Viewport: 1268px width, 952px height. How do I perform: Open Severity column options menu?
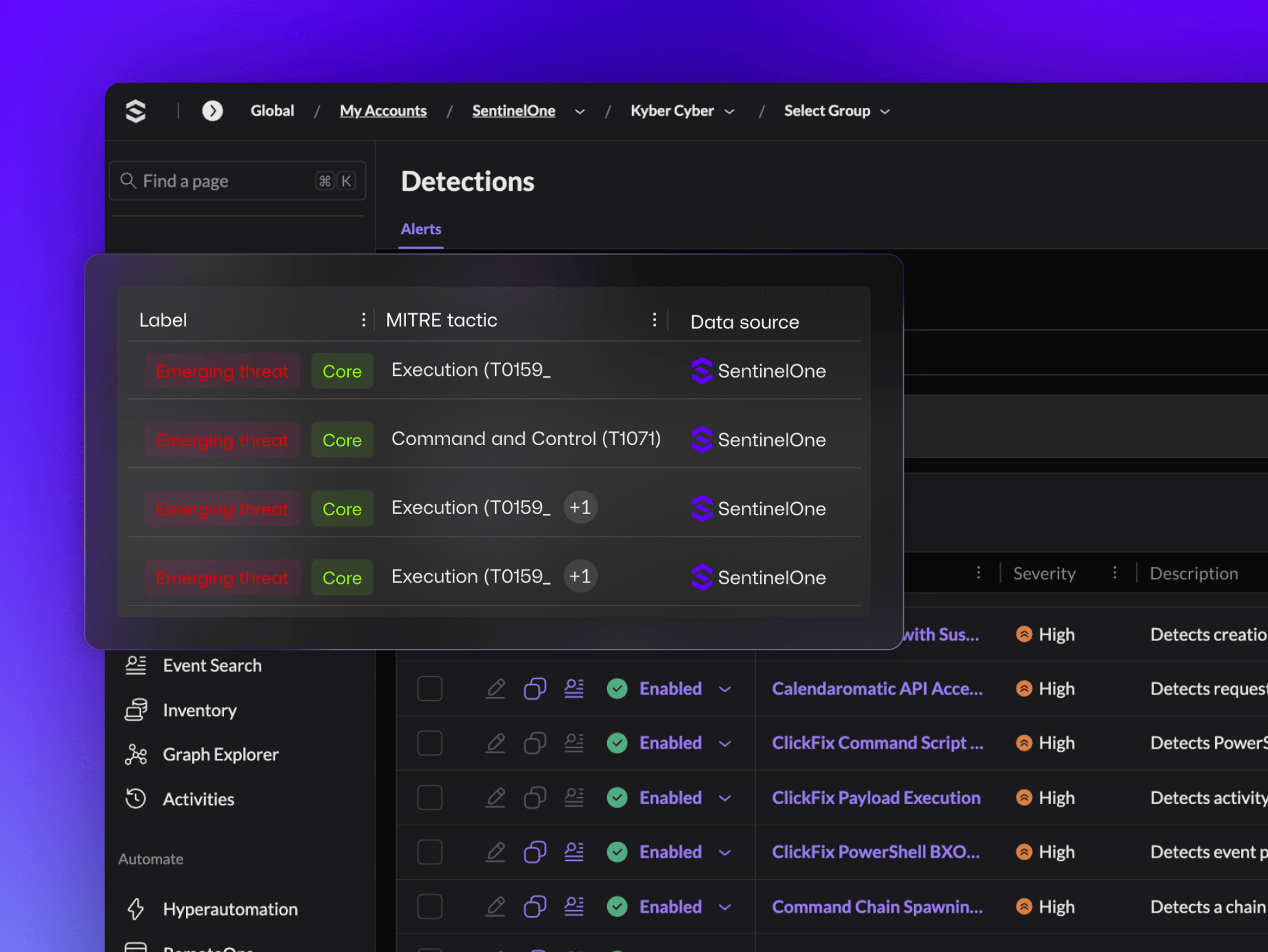click(1114, 573)
